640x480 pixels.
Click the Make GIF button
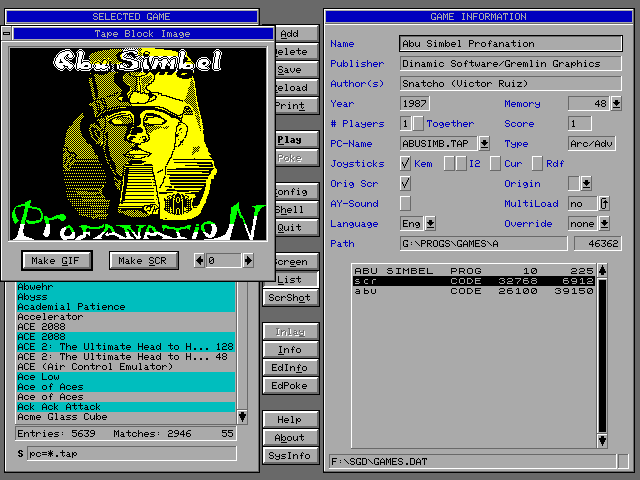[x=57, y=261]
